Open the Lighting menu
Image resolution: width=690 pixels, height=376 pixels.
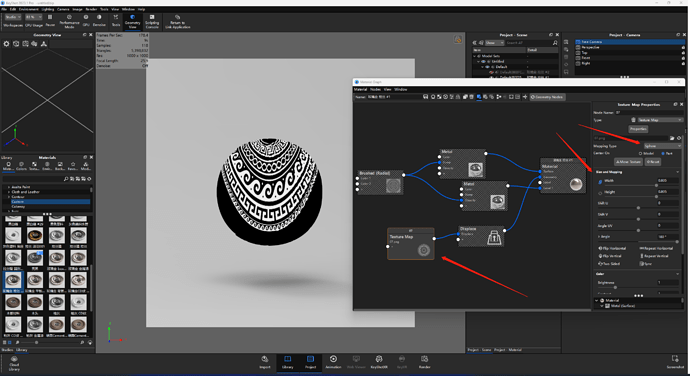point(48,9)
